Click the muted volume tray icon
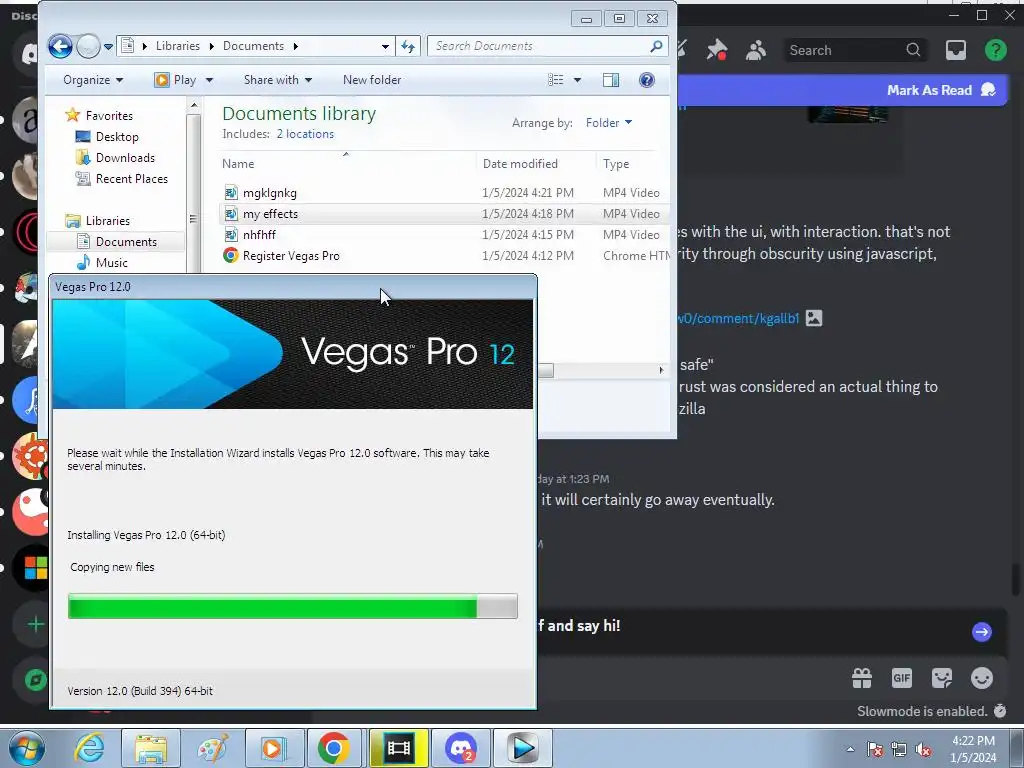The height and width of the screenshot is (768, 1024). click(x=923, y=749)
